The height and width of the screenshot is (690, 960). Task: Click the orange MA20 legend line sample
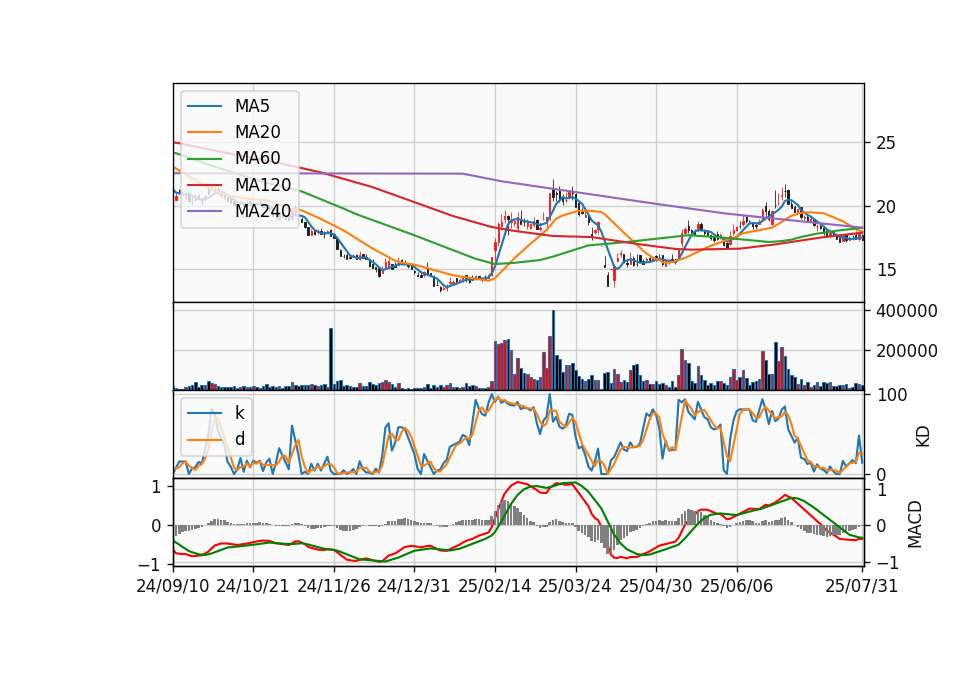tap(204, 132)
